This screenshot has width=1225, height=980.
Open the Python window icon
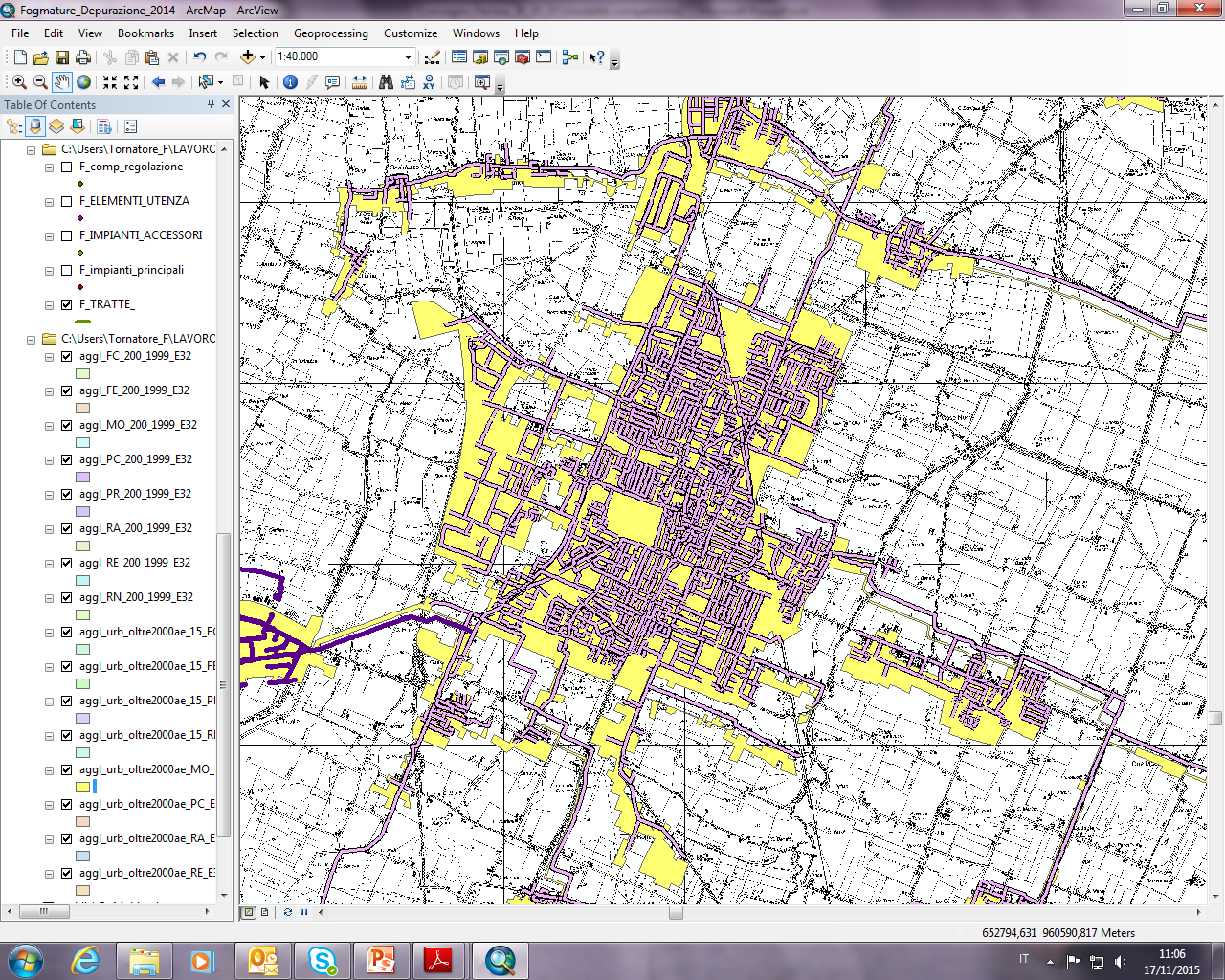coord(544,57)
